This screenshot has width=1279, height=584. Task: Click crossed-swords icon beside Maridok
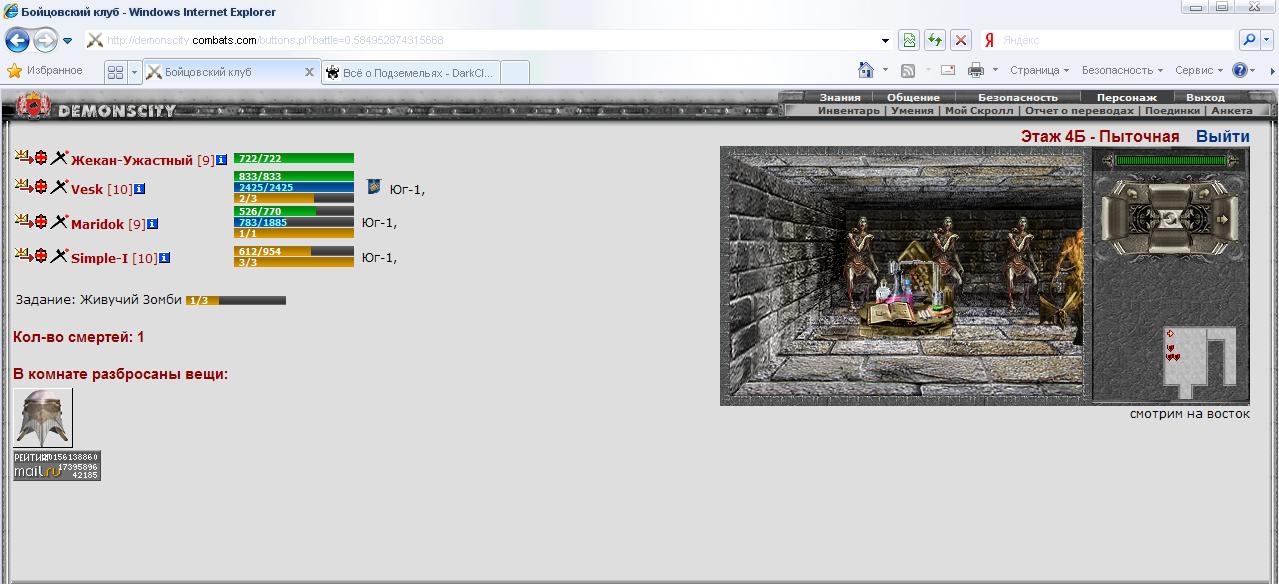click(59, 221)
